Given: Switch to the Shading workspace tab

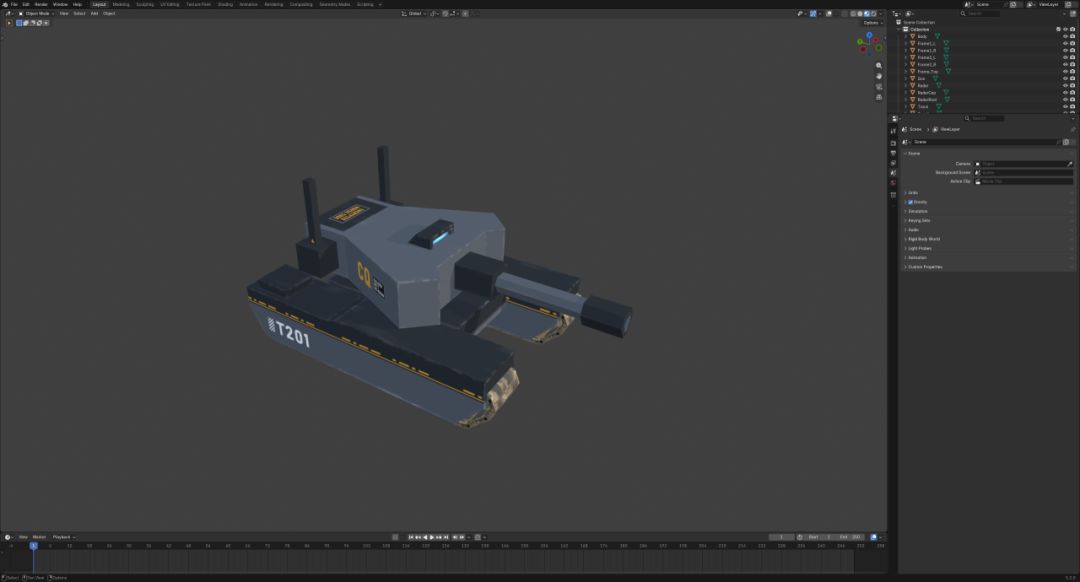Looking at the screenshot, I should pos(225,4).
